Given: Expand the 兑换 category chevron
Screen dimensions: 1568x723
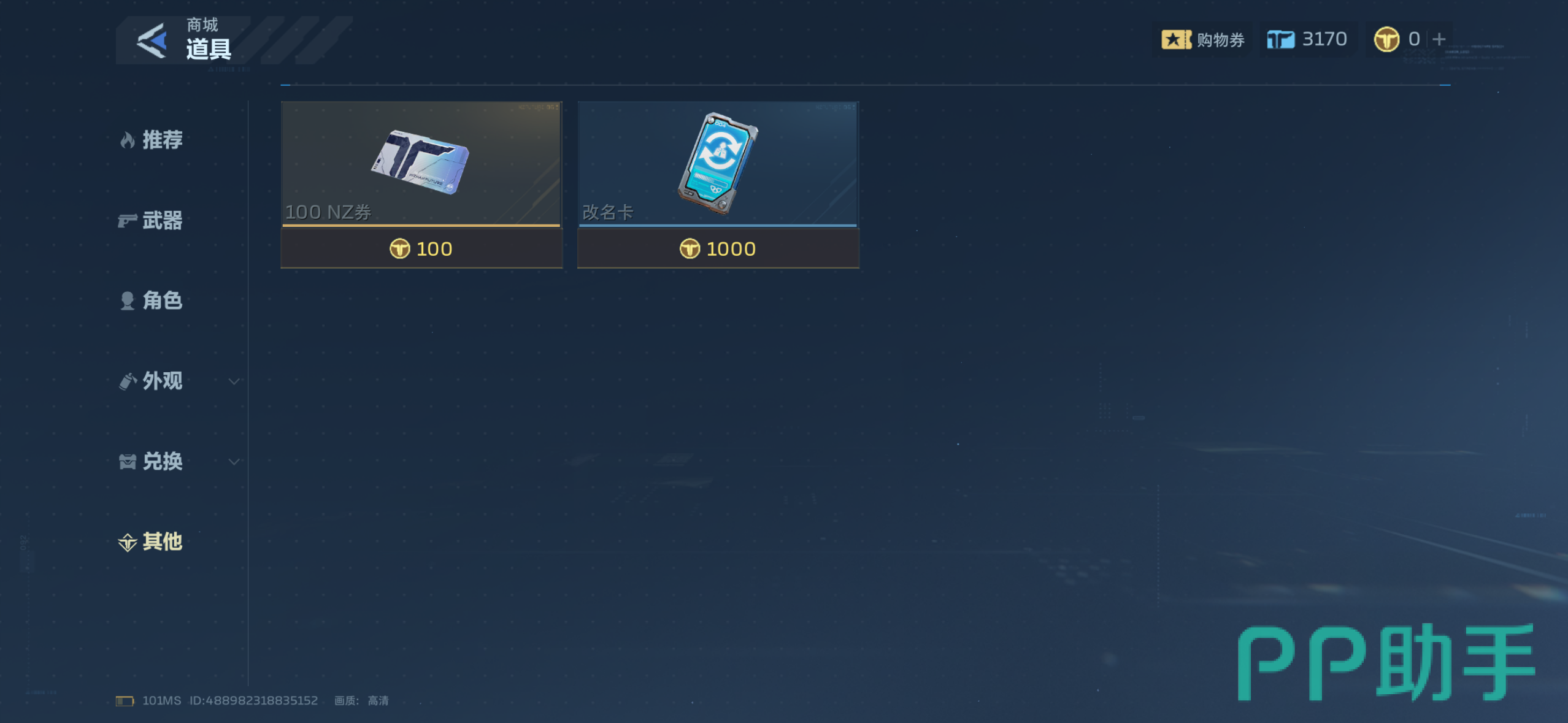Looking at the screenshot, I should (234, 462).
